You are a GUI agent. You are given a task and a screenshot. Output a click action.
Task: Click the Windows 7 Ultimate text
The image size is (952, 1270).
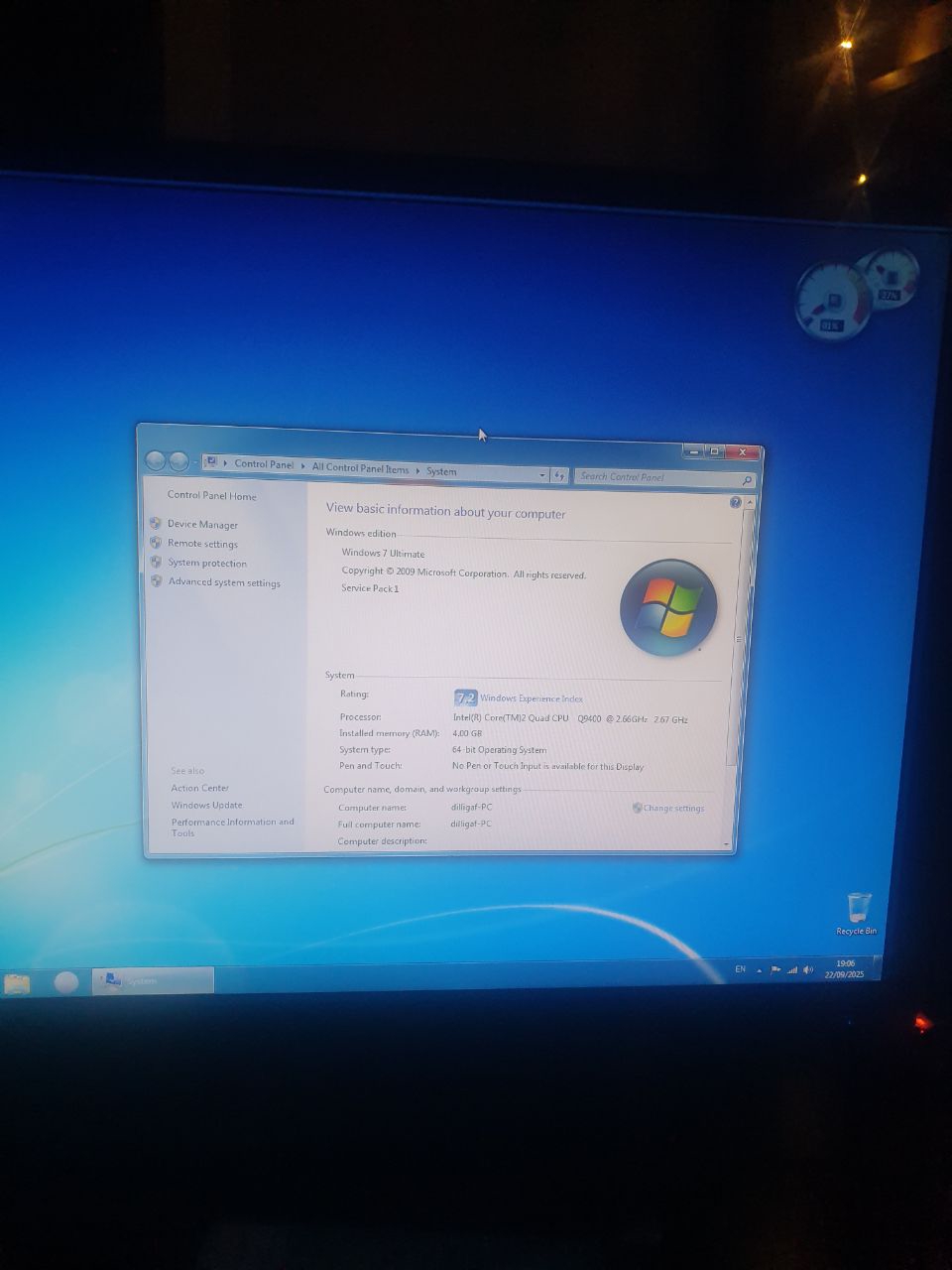(383, 554)
